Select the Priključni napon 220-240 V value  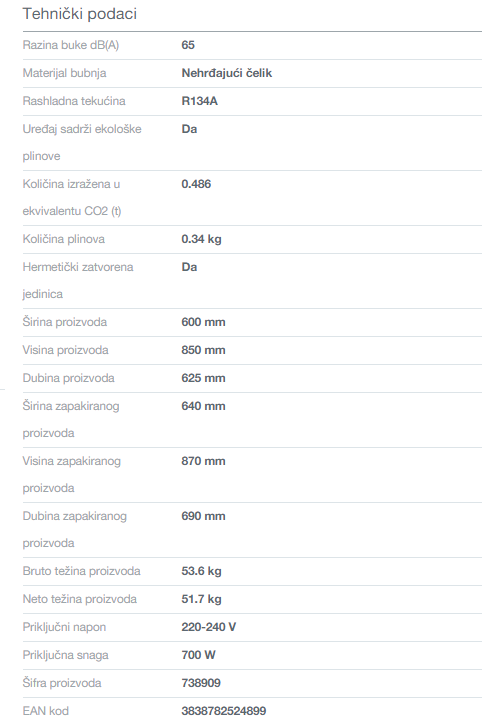[x=209, y=627]
